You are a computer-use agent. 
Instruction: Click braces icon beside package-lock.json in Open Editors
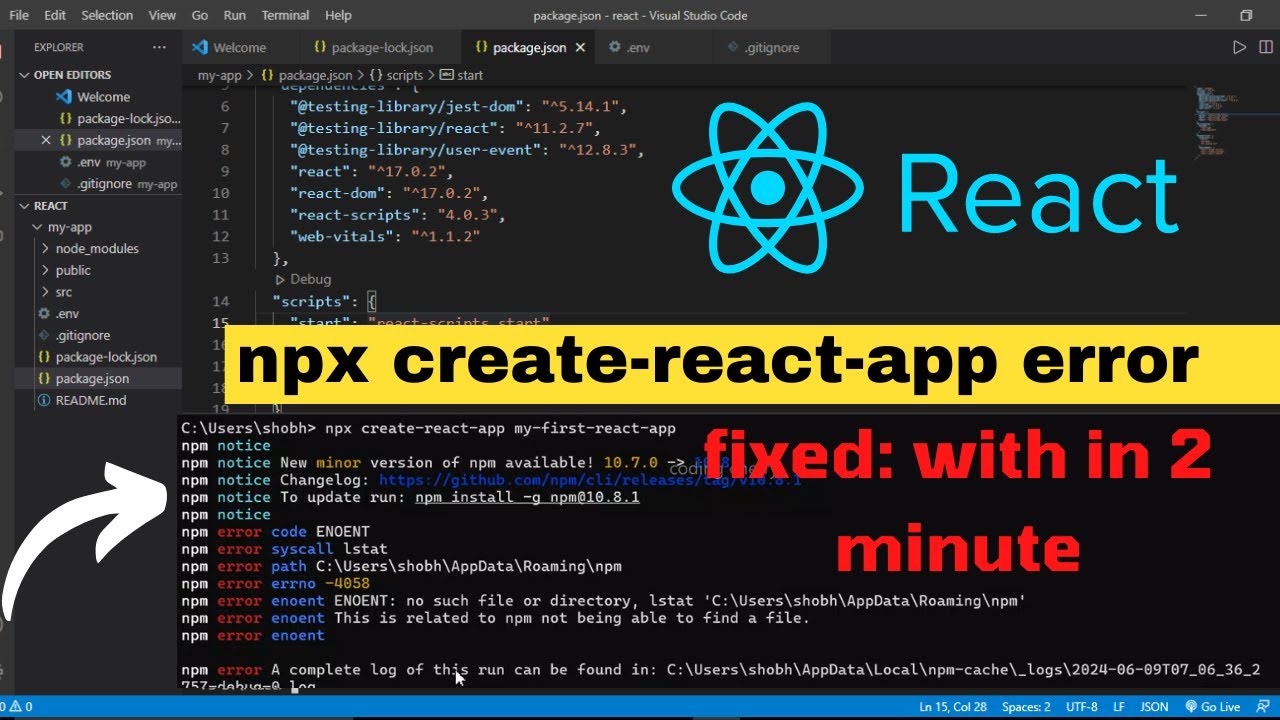tap(65, 119)
